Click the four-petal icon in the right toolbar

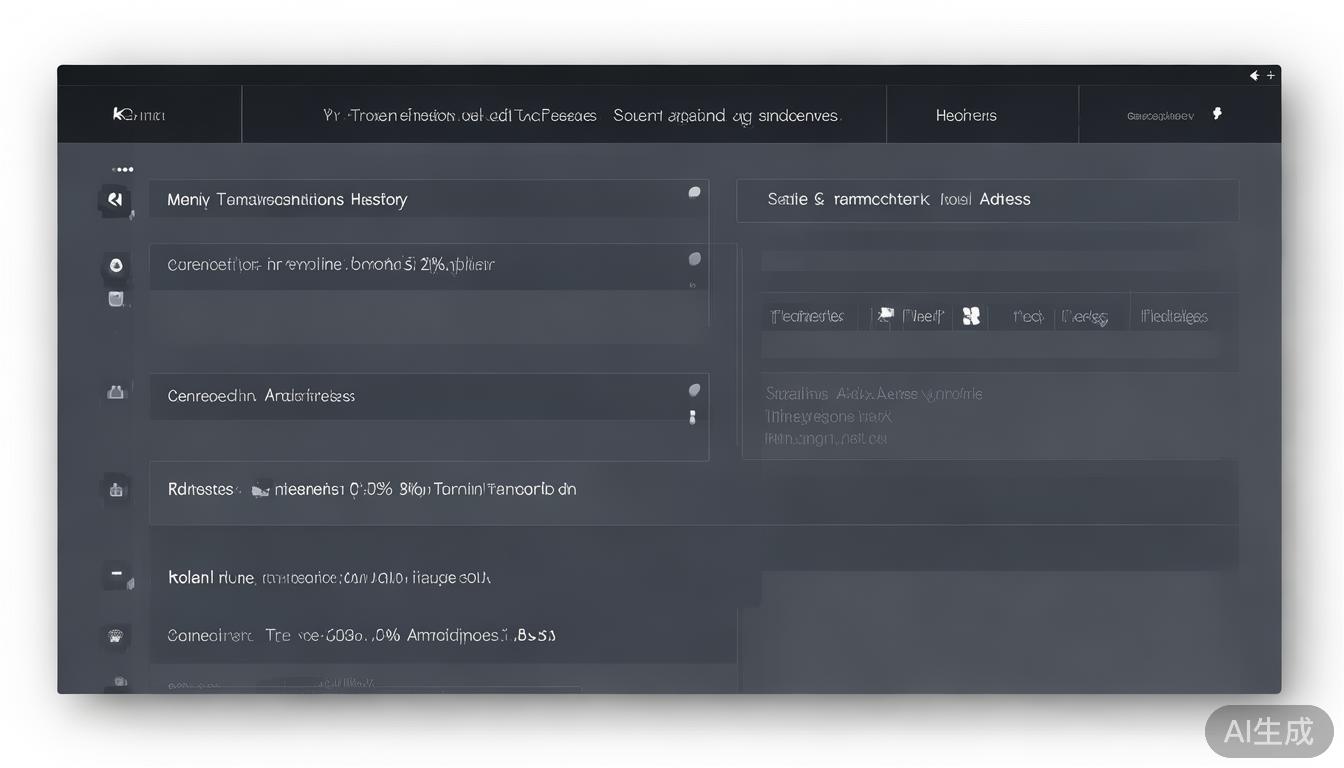[x=970, y=317]
